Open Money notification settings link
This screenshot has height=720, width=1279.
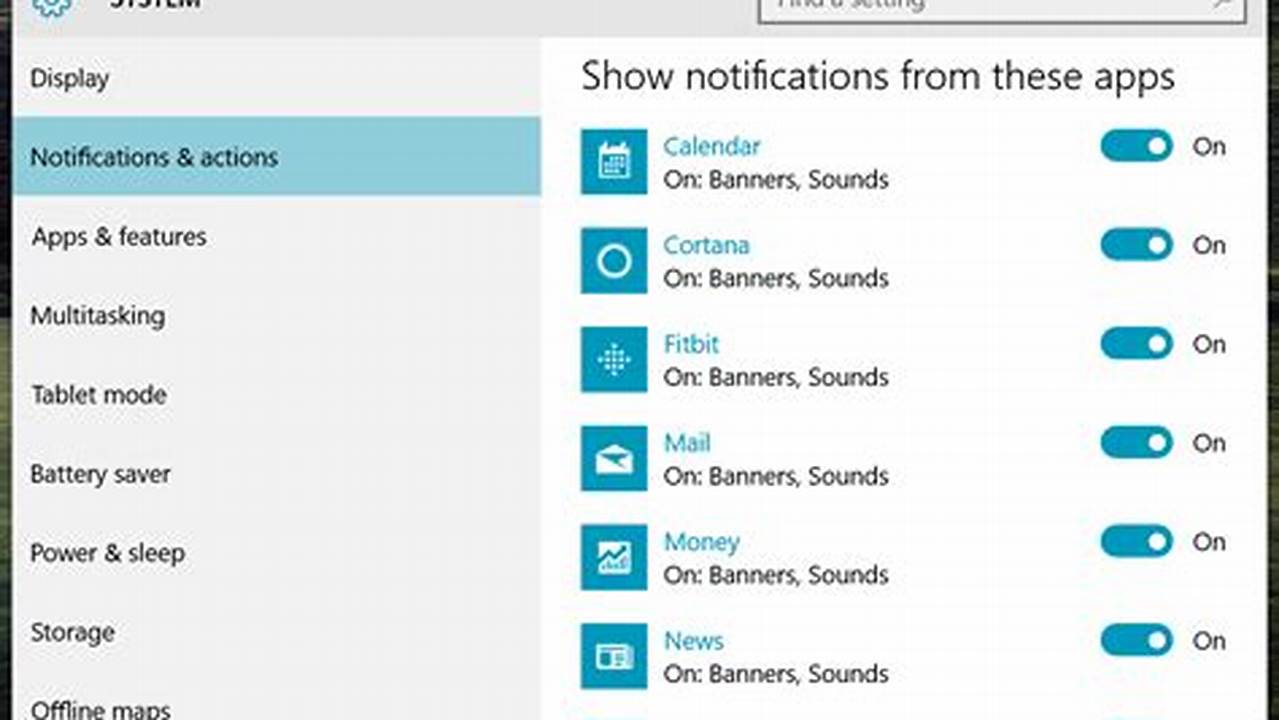(x=702, y=542)
